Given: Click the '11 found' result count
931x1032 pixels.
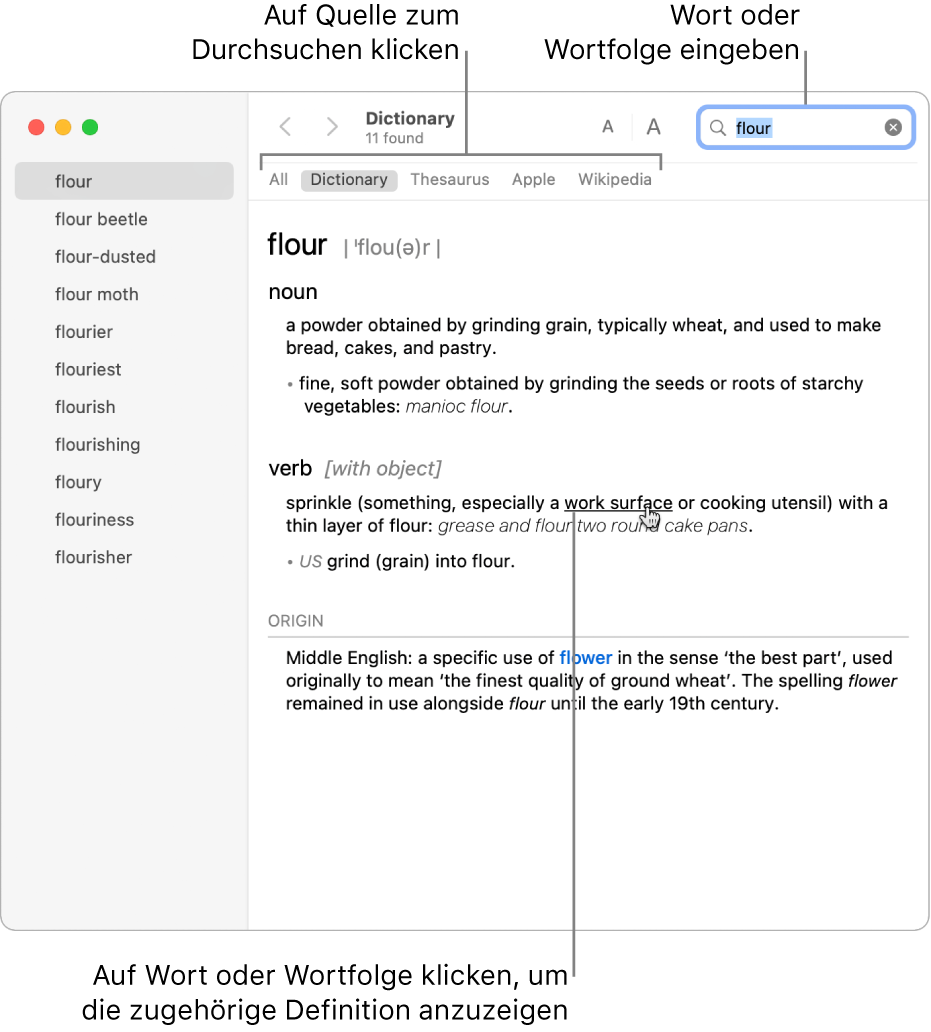Looking at the screenshot, I should pyautogui.click(x=394, y=138).
